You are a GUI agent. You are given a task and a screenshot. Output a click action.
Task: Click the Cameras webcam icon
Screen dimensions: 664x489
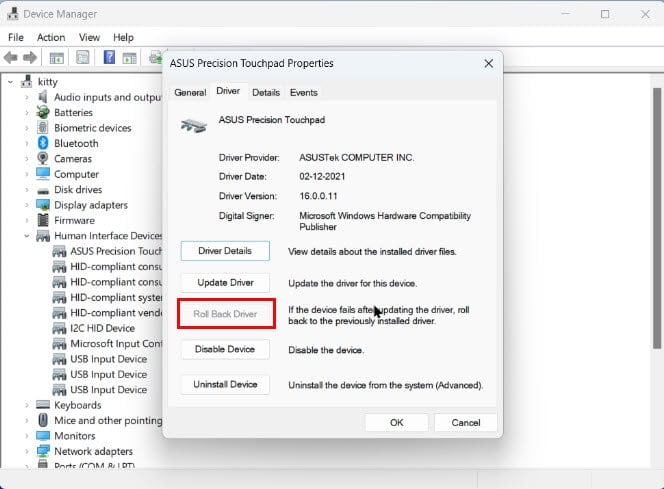[x=43, y=158]
